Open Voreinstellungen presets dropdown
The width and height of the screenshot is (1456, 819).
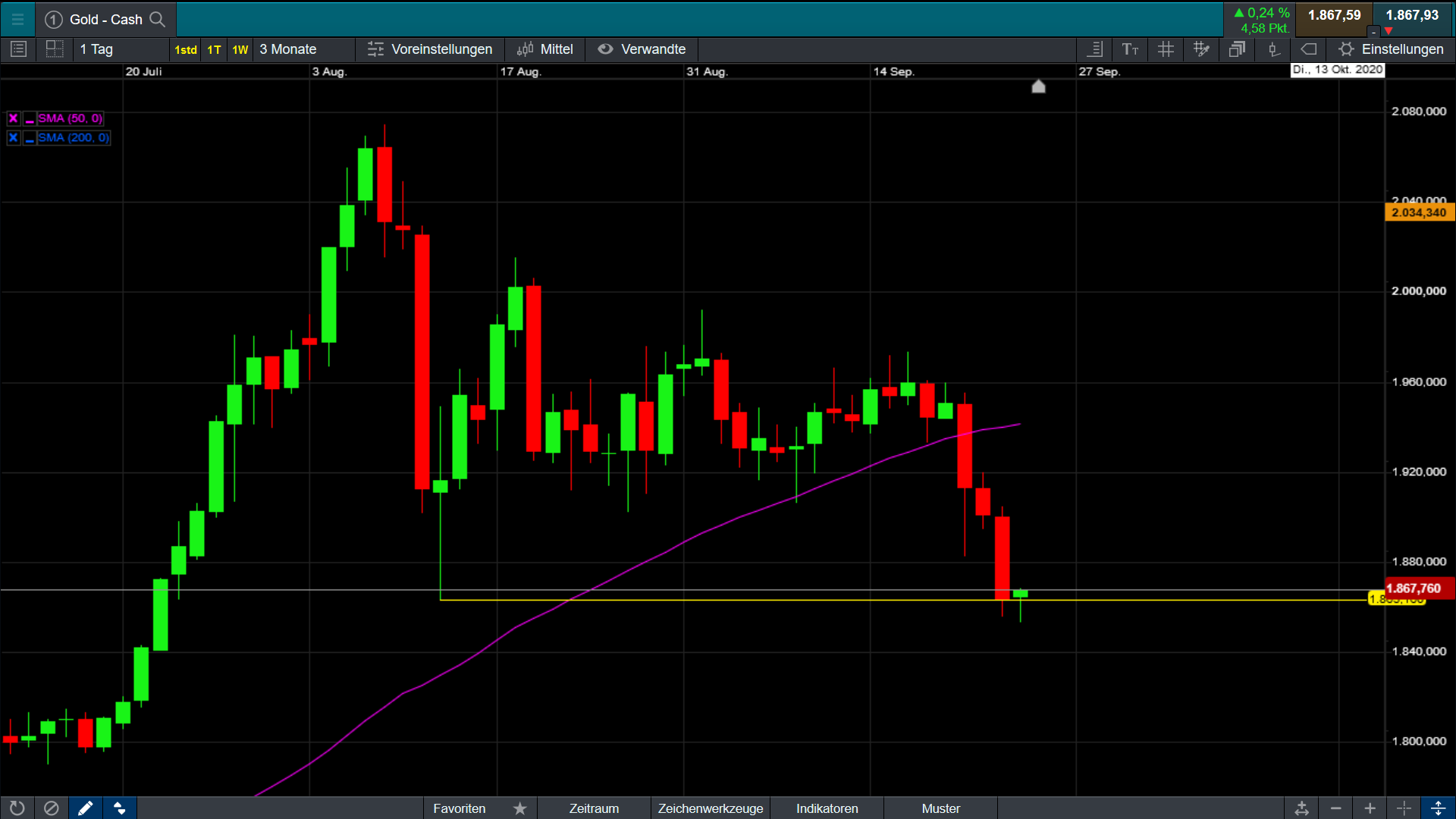(430, 49)
